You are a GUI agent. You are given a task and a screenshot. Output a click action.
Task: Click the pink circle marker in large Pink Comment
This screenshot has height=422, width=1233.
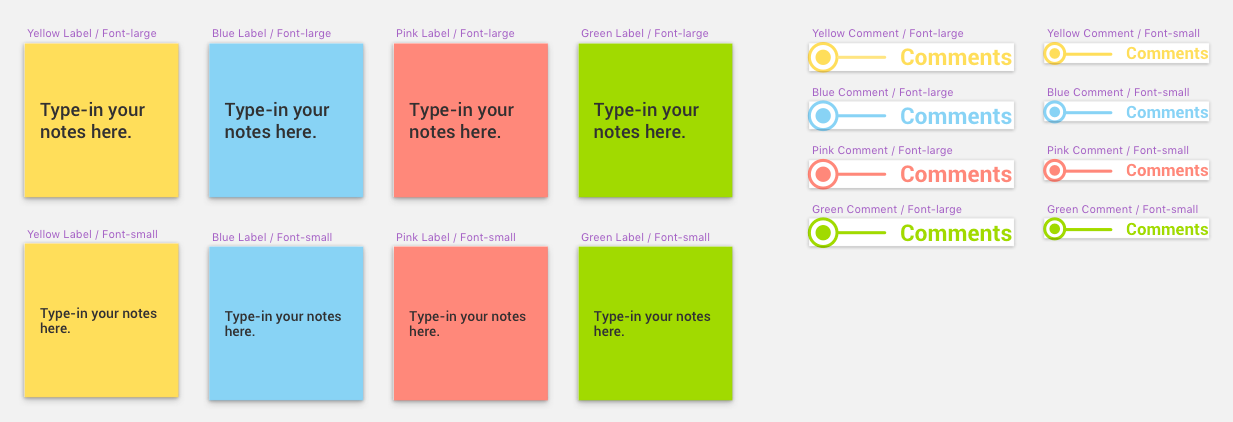823,174
